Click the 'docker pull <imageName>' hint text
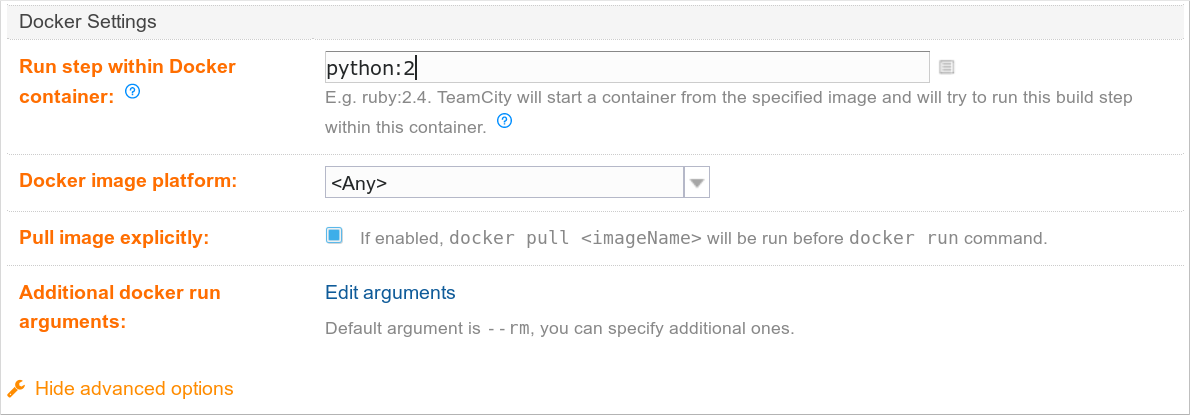The image size is (1190, 415). (x=576, y=237)
